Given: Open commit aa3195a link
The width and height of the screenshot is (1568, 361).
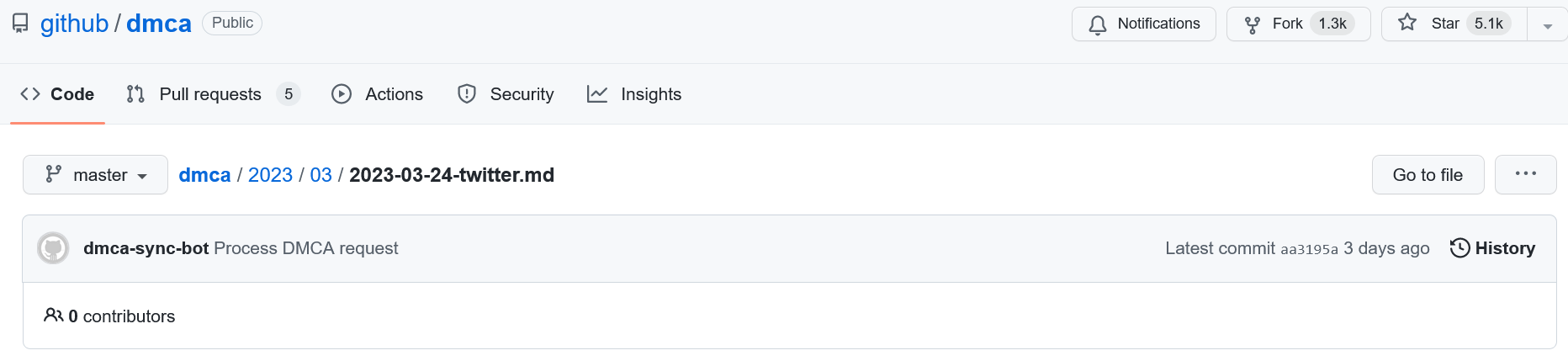Looking at the screenshot, I should (x=1309, y=249).
